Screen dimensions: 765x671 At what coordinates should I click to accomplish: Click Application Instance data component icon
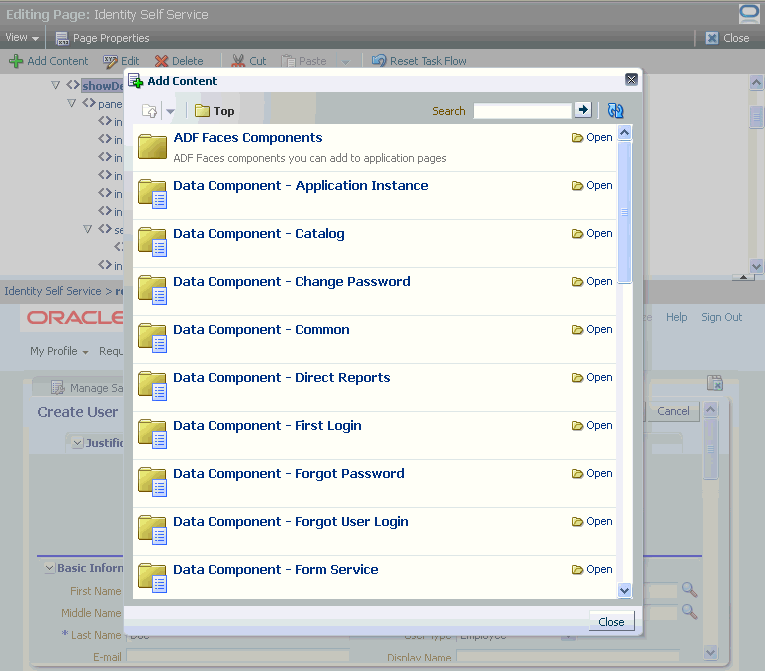tap(152, 194)
